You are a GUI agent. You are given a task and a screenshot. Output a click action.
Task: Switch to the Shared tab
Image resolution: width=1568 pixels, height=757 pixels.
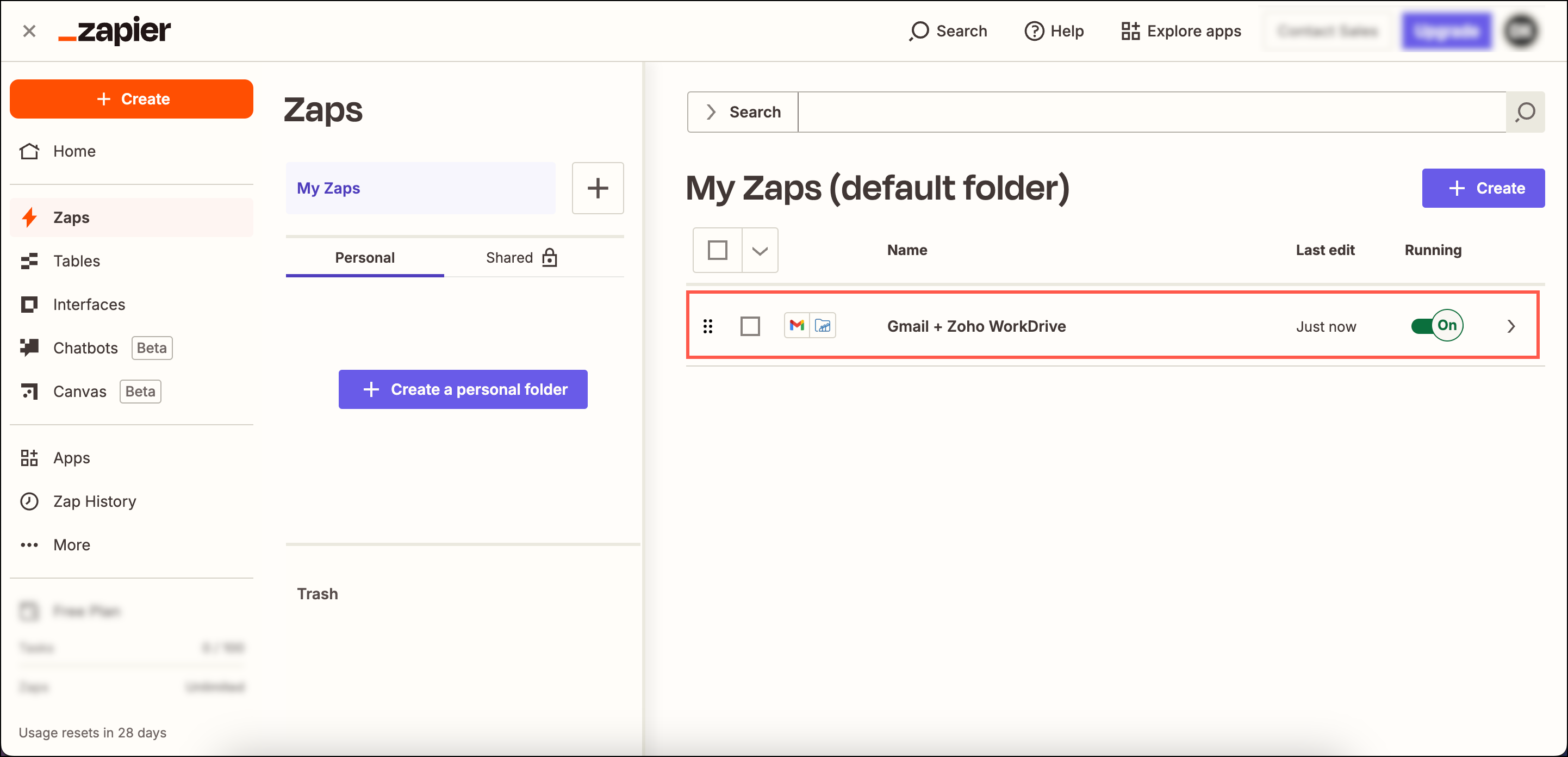click(x=521, y=258)
